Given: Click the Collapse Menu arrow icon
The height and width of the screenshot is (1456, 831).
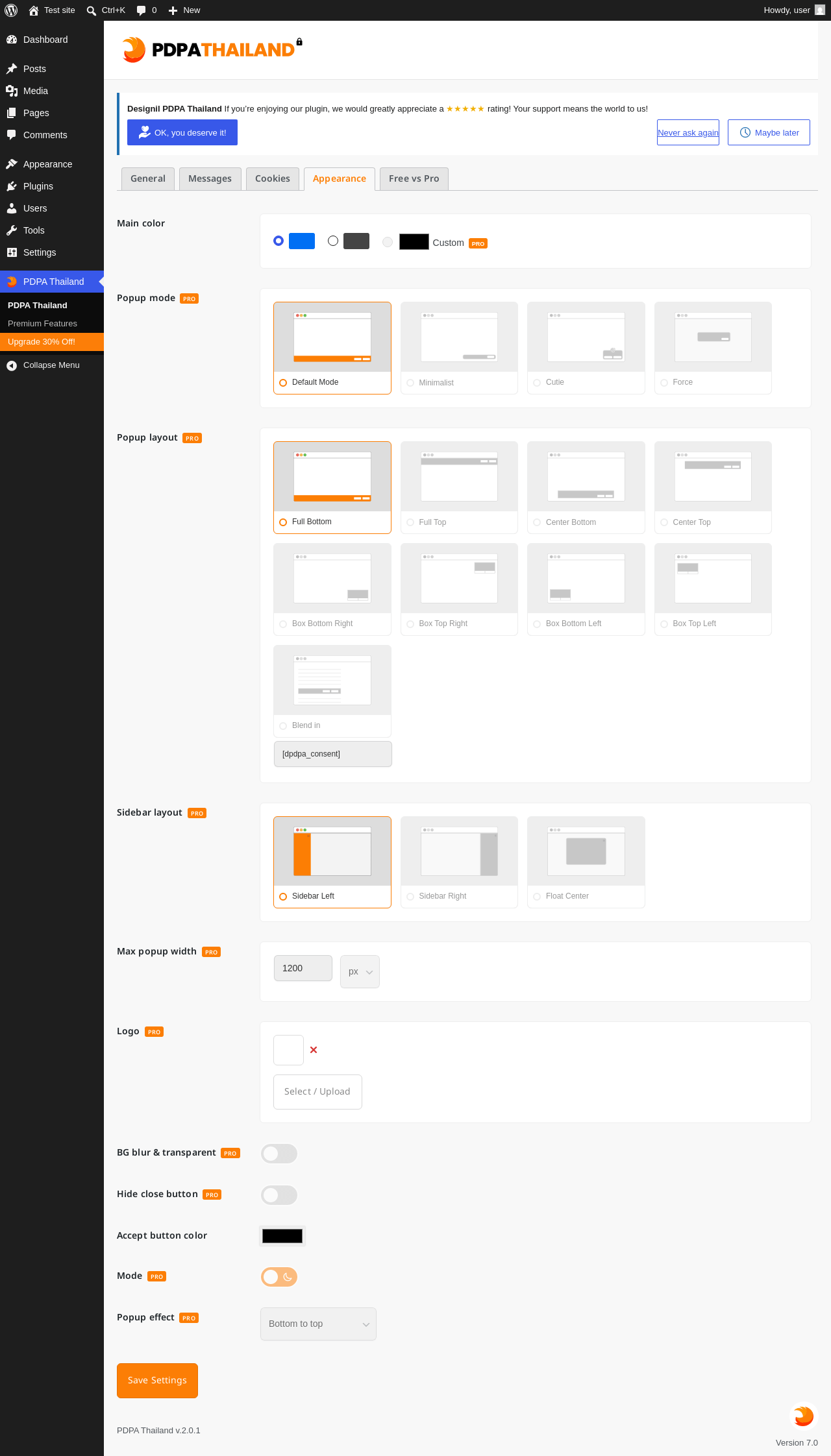Looking at the screenshot, I should tap(12, 365).
